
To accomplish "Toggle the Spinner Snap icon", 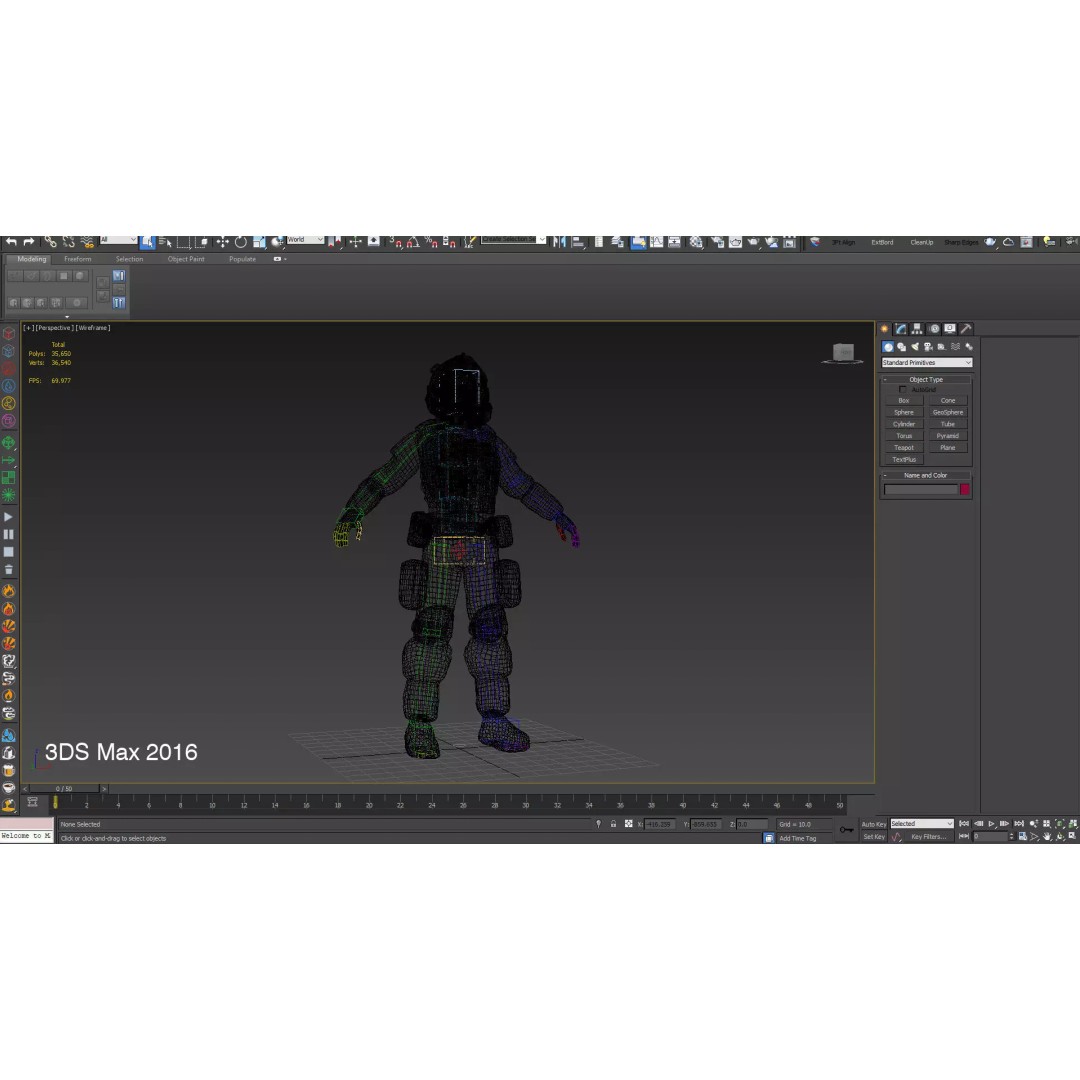I will tap(449, 242).
